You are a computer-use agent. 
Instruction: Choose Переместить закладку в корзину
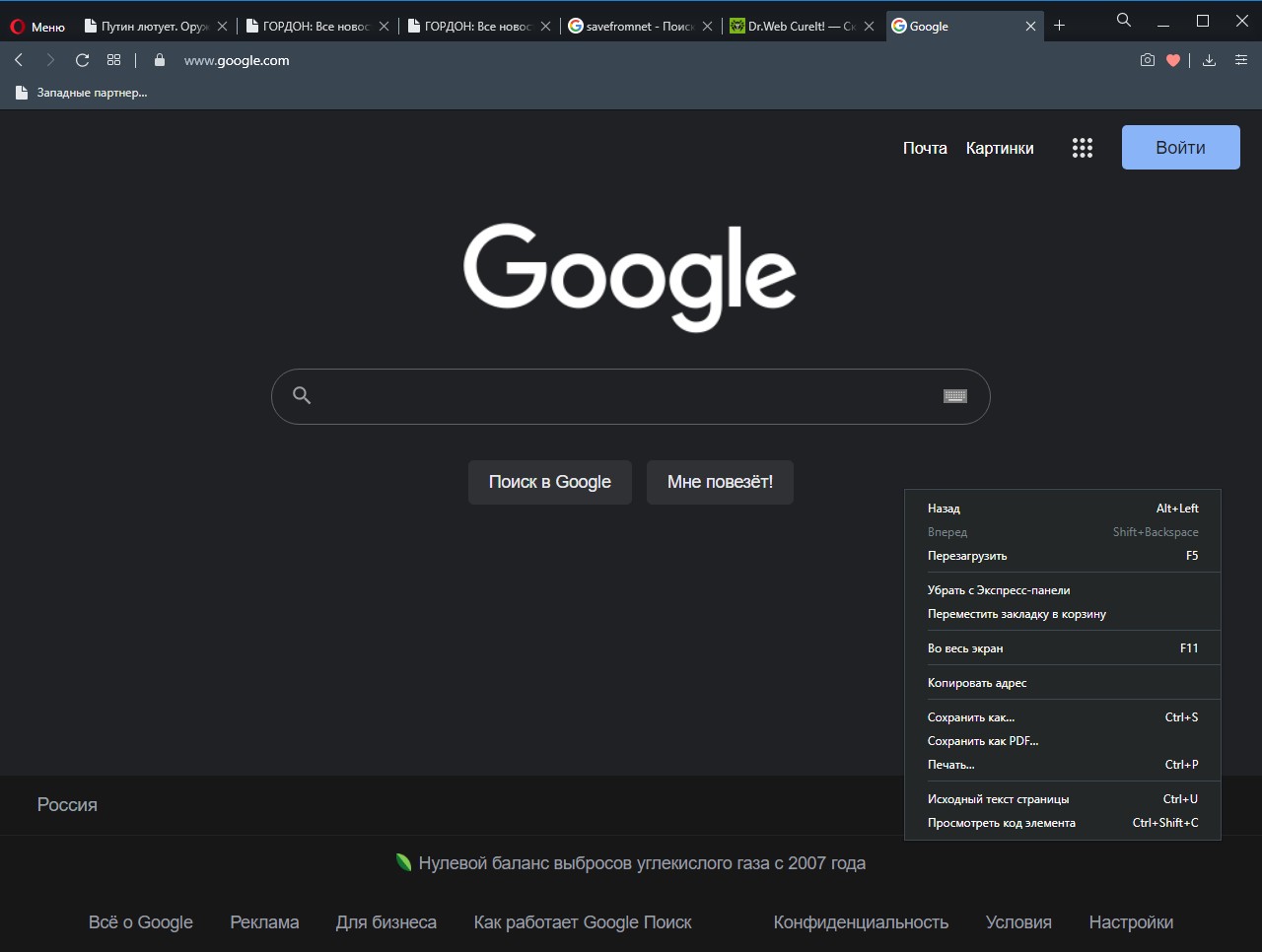point(1063,614)
